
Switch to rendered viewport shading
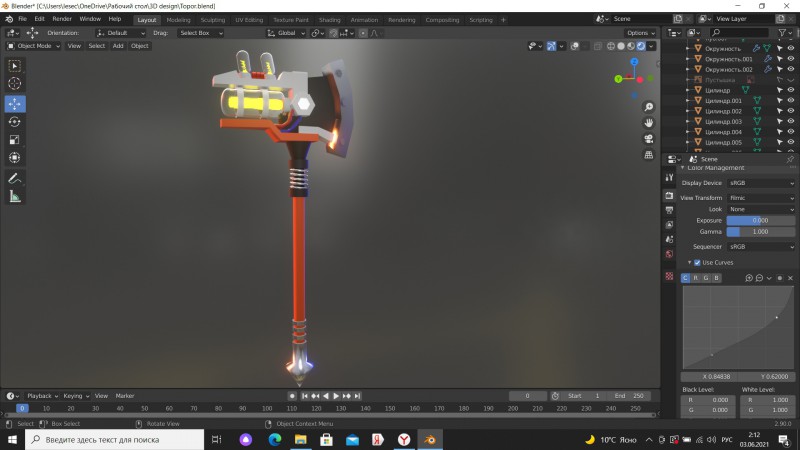pyautogui.click(x=641, y=46)
